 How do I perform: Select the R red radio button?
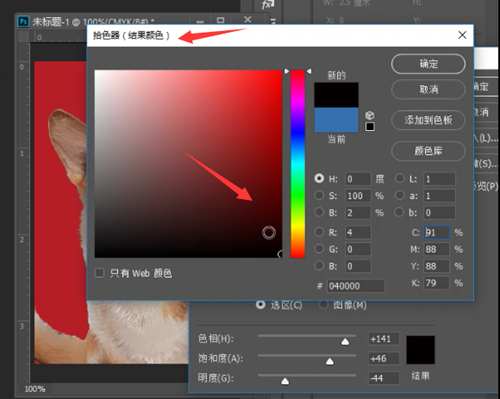point(319,232)
